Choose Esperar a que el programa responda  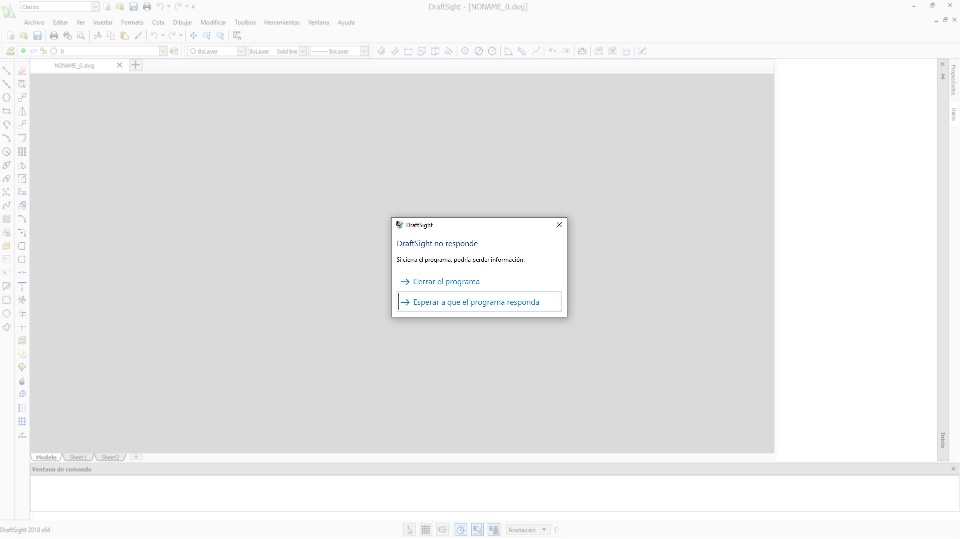[x=476, y=302]
